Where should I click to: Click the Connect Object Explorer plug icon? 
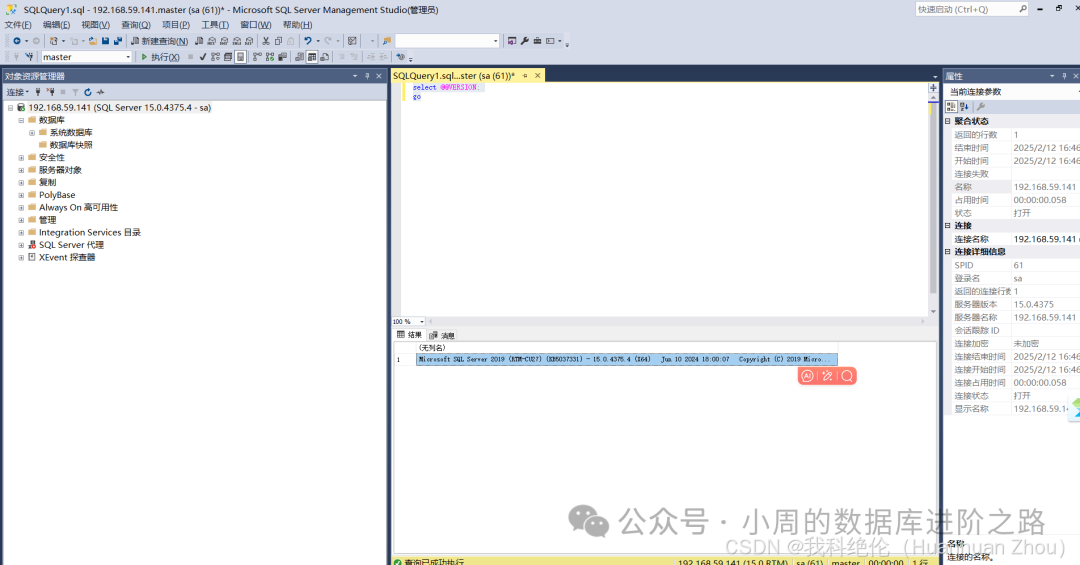point(38,92)
